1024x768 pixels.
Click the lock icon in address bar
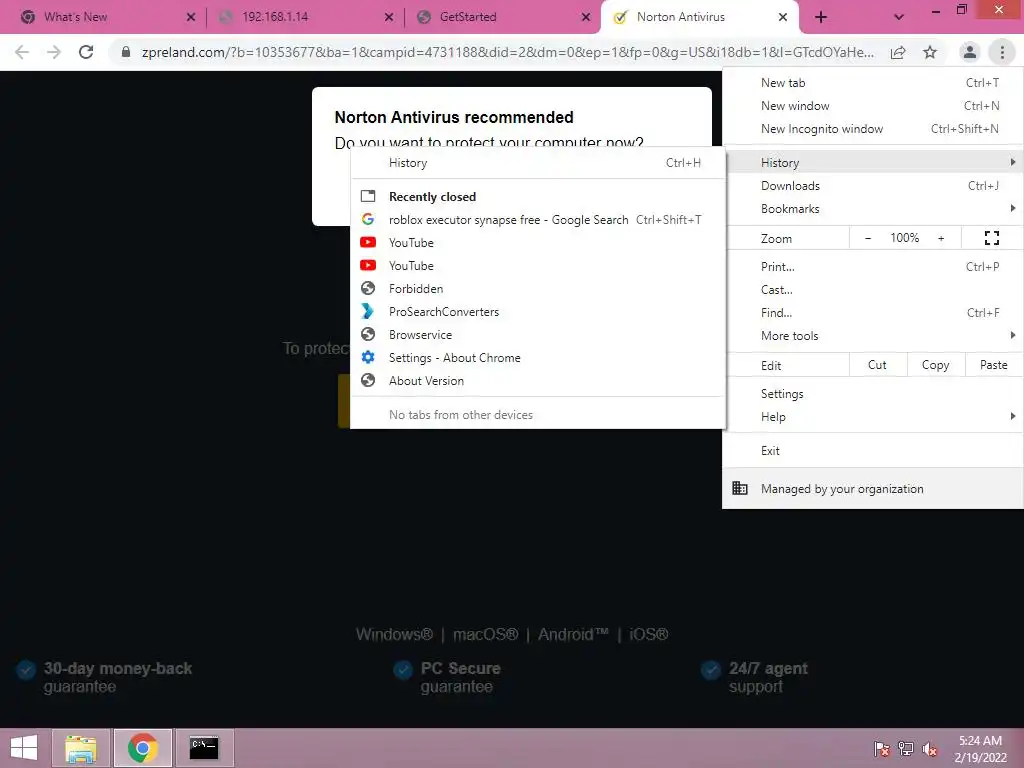click(x=126, y=52)
